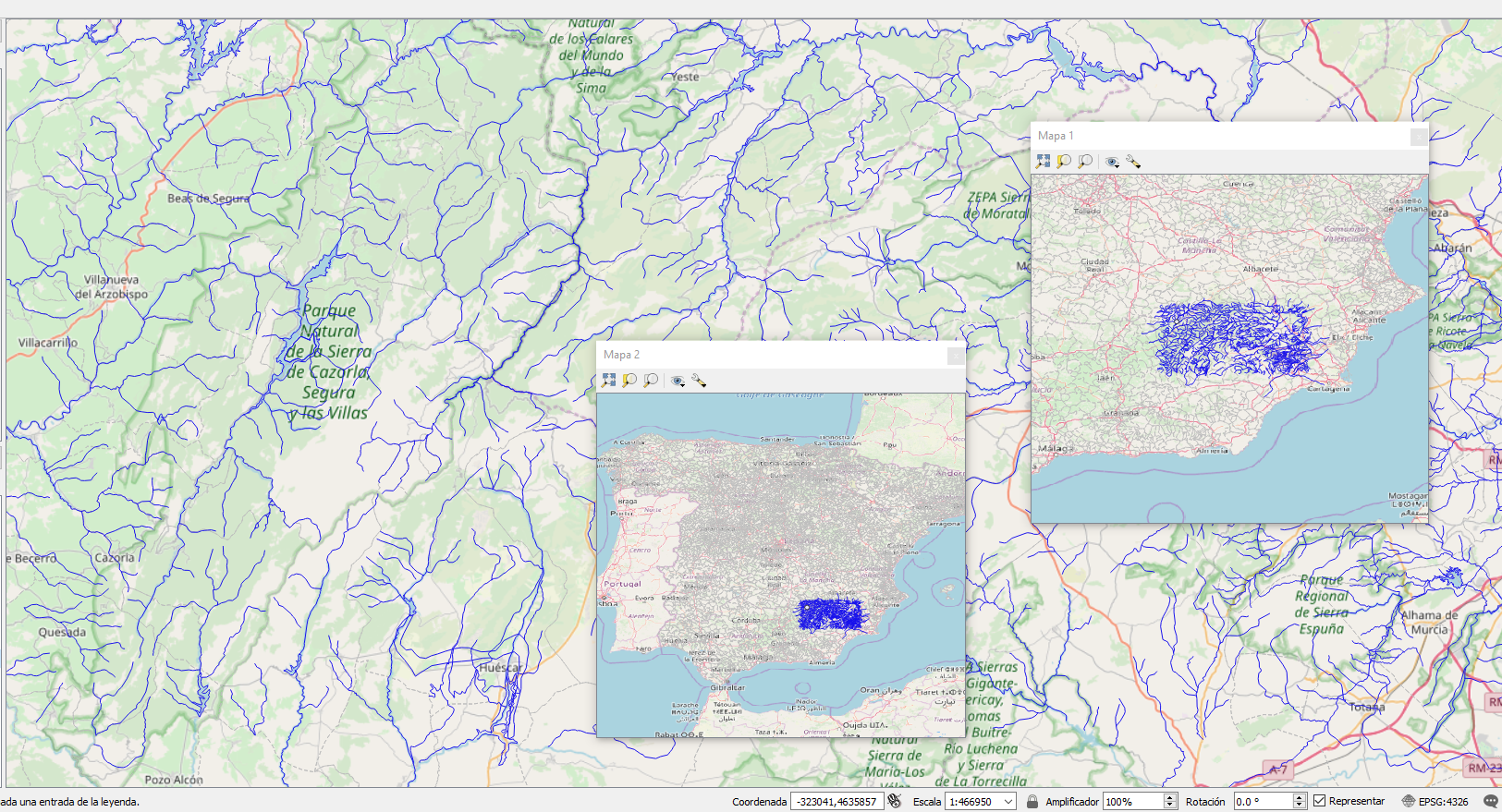Click zoom to selection in Mapa 2
The height and width of the screenshot is (812, 1502).
630,381
